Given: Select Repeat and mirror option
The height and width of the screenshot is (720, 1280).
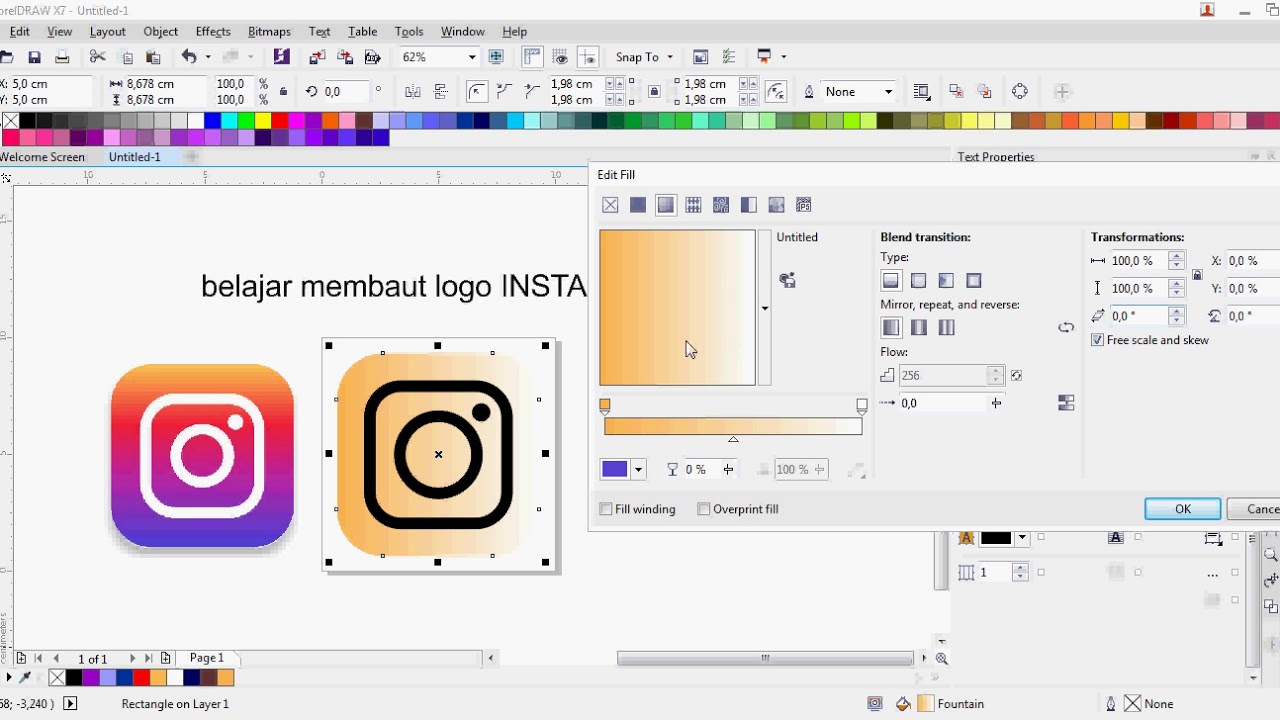Looking at the screenshot, I should [x=919, y=327].
